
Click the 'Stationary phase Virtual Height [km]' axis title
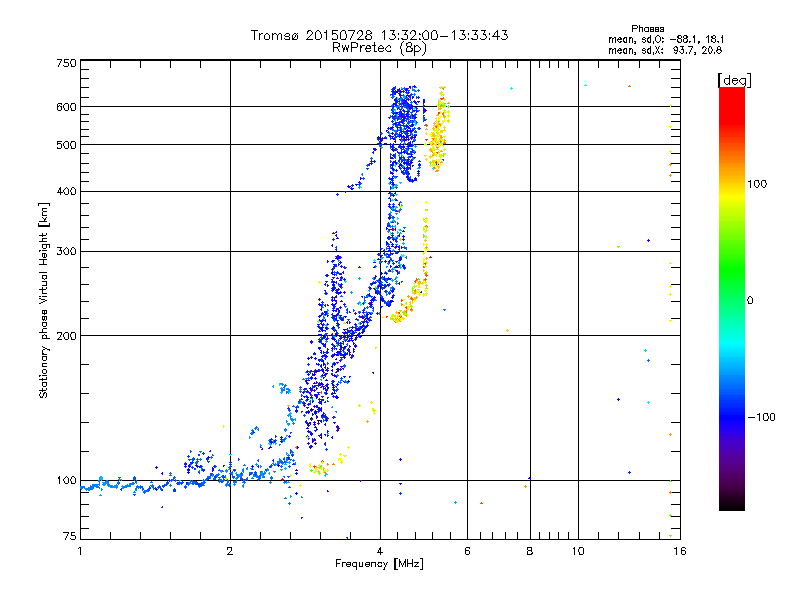click(x=43, y=300)
